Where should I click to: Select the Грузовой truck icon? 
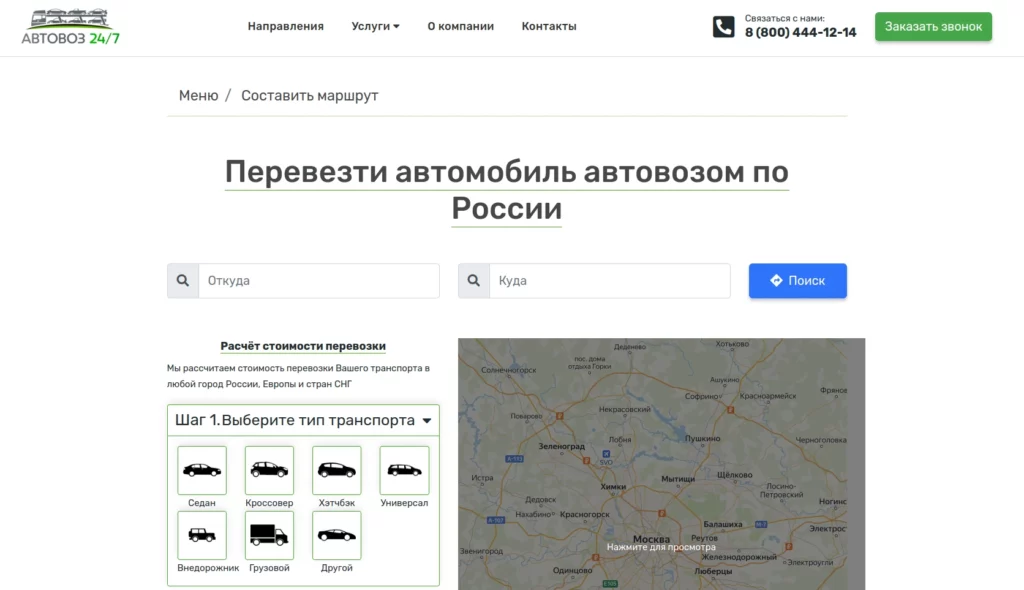coord(269,535)
